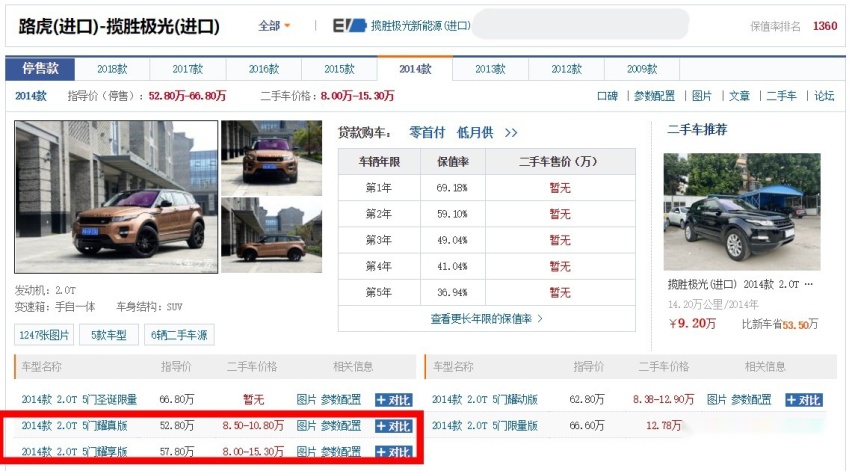Click the 8.00-15.30万 price in 耀享版 row
The height and width of the screenshot is (471, 852).
point(253,452)
